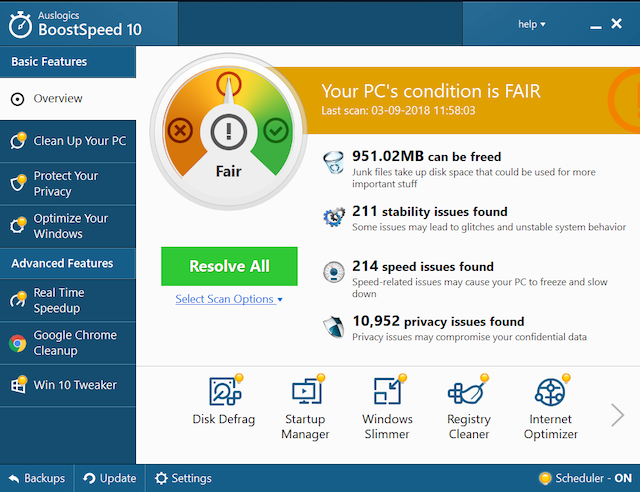The height and width of the screenshot is (492, 640).
Task: Open the help dropdown menu
Action: pos(532,24)
